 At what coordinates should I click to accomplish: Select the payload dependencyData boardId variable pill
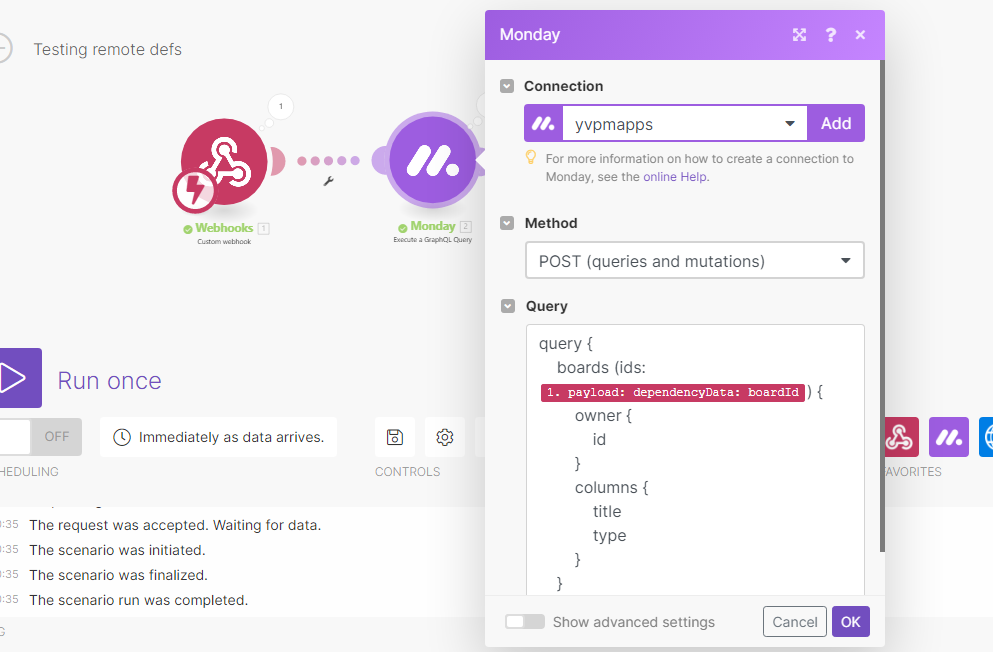coord(673,392)
